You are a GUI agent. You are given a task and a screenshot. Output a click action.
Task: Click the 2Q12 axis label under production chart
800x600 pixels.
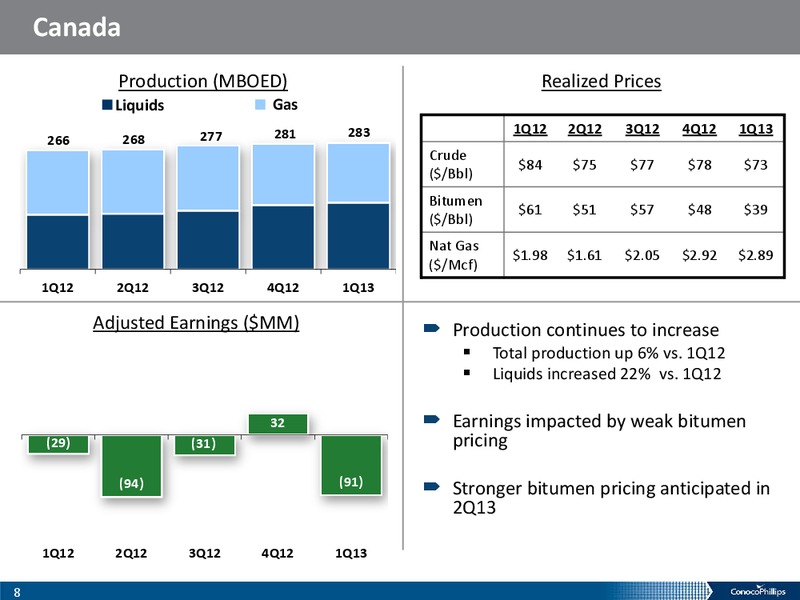(133, 288)
